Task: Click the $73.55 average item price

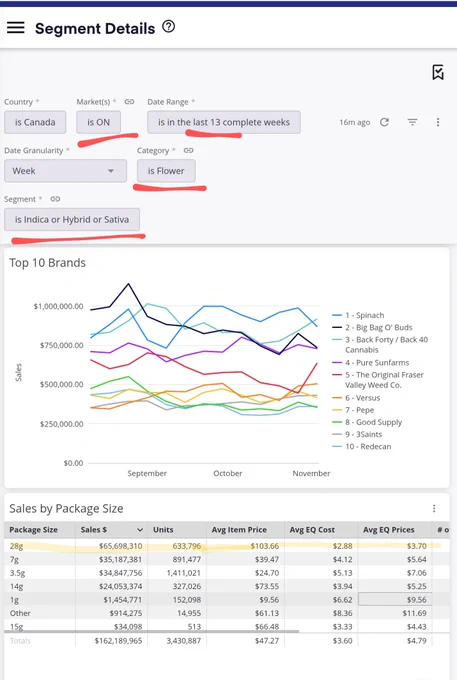Action: 267,586
